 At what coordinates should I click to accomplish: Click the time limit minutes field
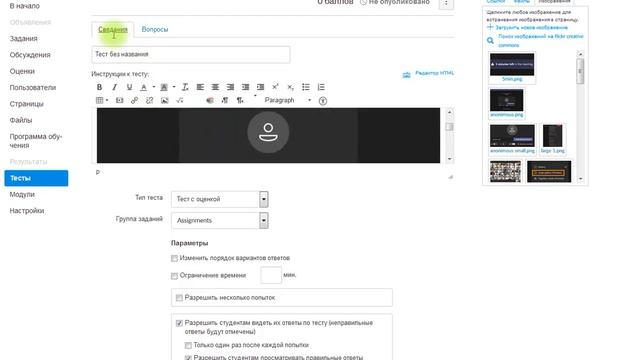pos(271,275)
